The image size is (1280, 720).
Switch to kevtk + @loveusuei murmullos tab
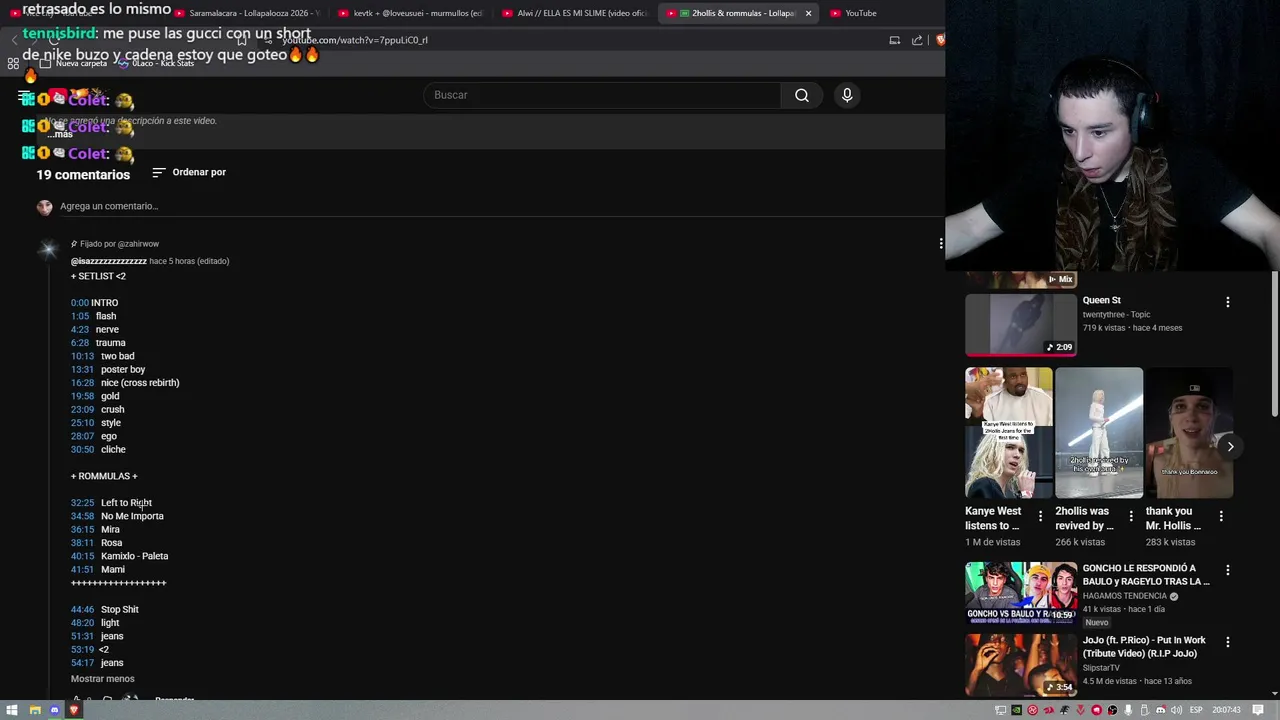[410, 13]
